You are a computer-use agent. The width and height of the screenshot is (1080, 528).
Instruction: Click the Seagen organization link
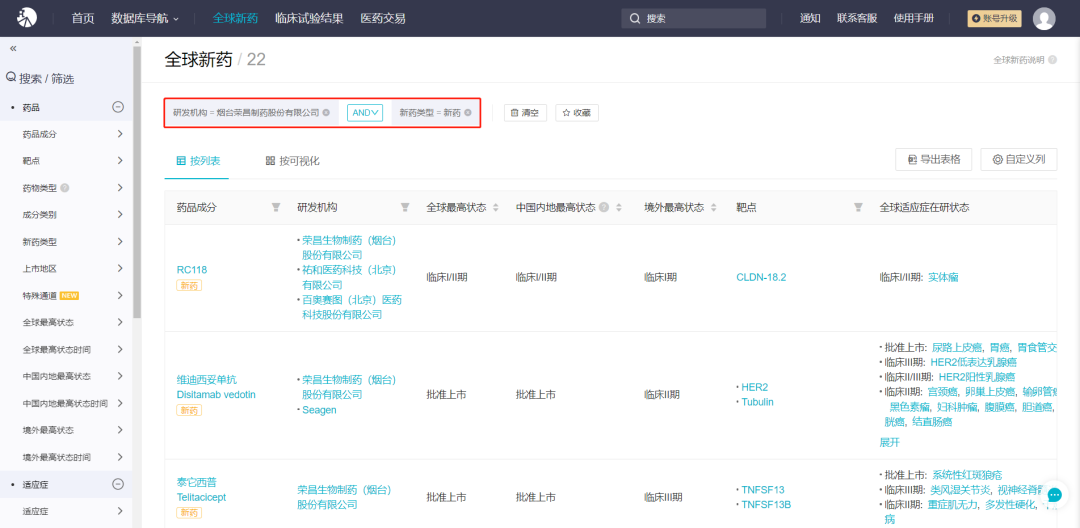pyautogui.click(x=320, y=410)
